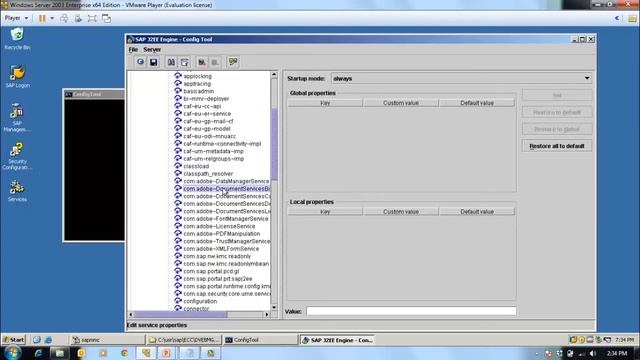Click the volume icon in the system tray
The height and width of the screenshot is (360, 640).
[x=593, y=353]
